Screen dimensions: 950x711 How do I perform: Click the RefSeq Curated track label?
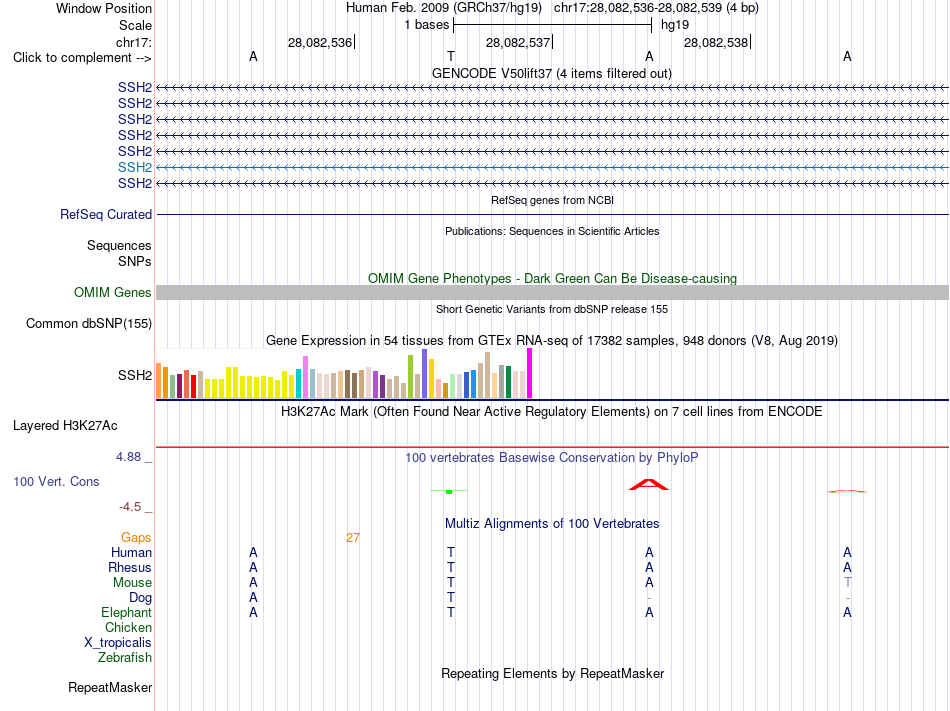click(x=106, y=214)
